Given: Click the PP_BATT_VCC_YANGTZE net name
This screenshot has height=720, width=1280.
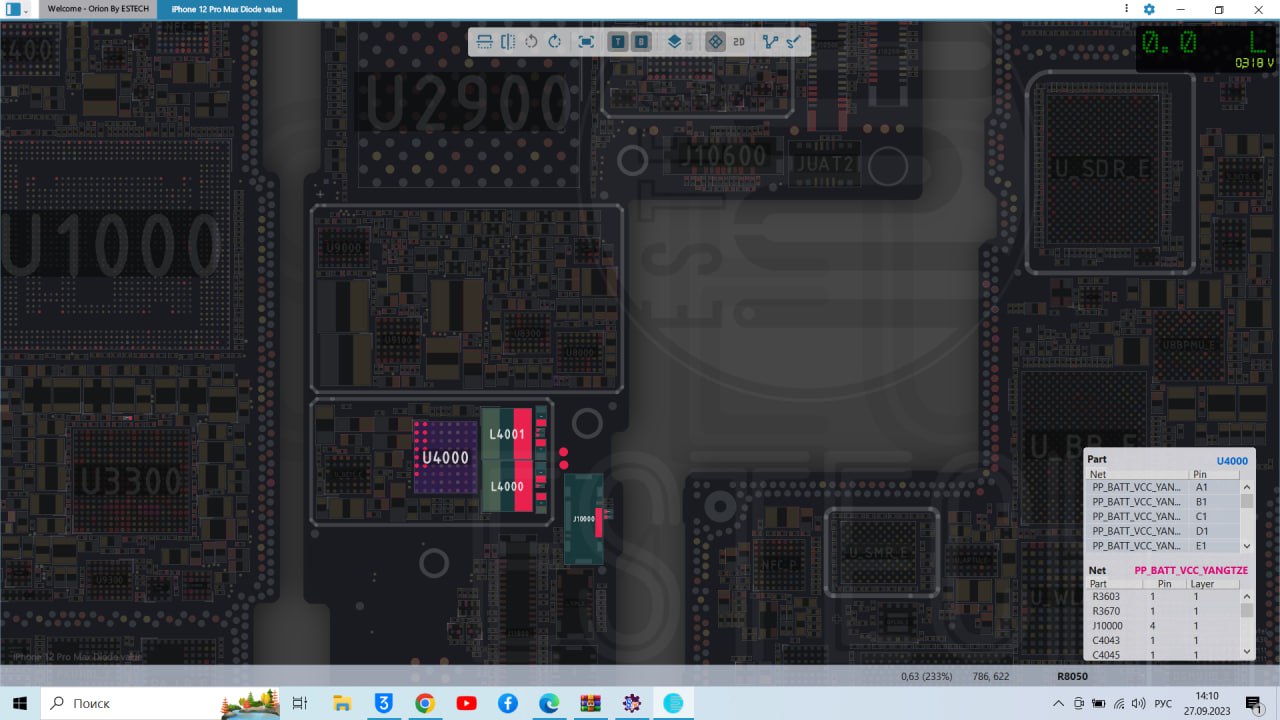Looking at the screenshot, I should pos(1191,570).
